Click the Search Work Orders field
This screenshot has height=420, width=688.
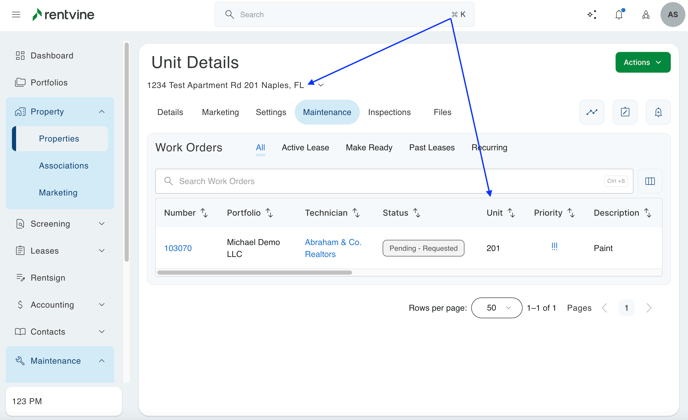(380, 181)
